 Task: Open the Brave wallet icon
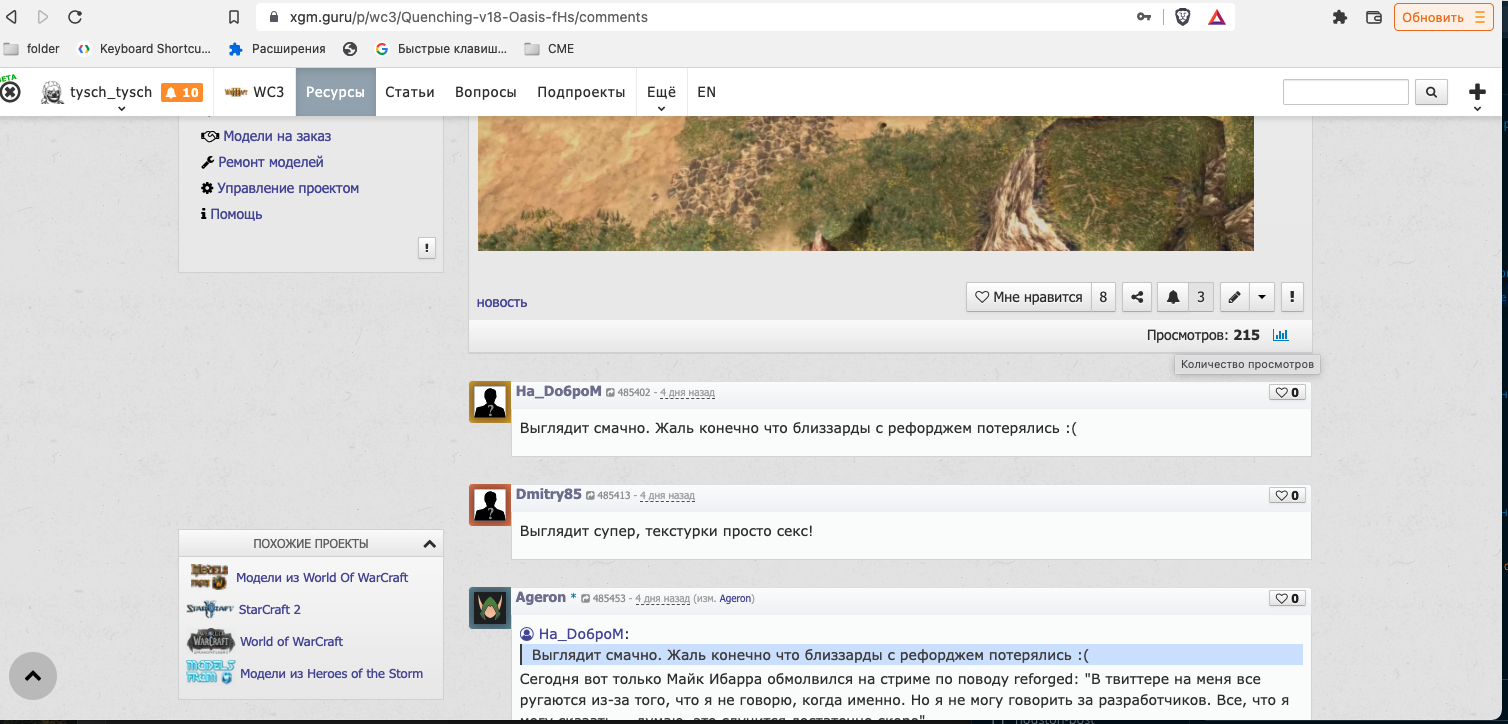pos(1374,17)
